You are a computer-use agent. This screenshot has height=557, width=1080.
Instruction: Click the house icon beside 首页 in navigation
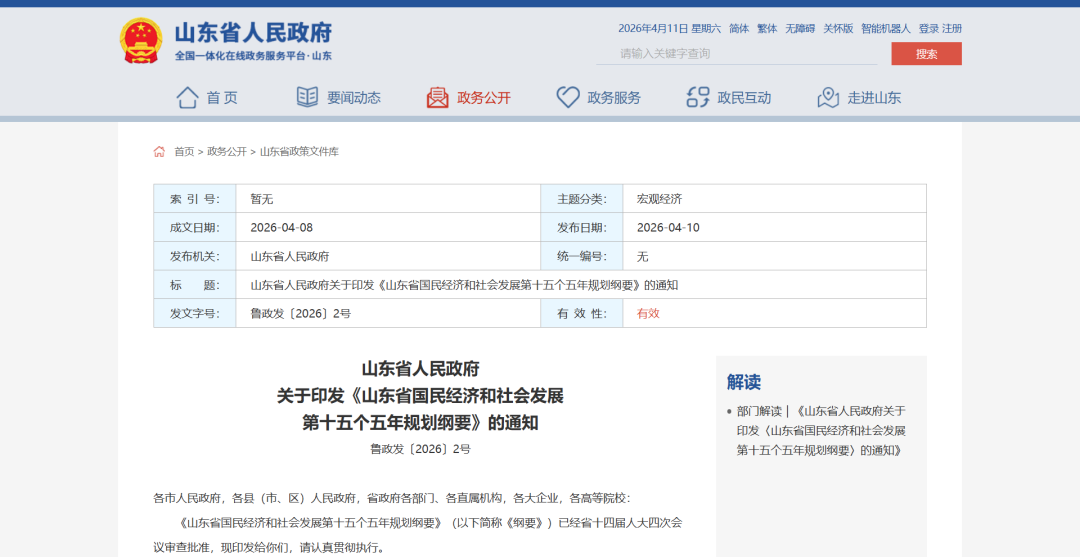(x=187, y=97)
